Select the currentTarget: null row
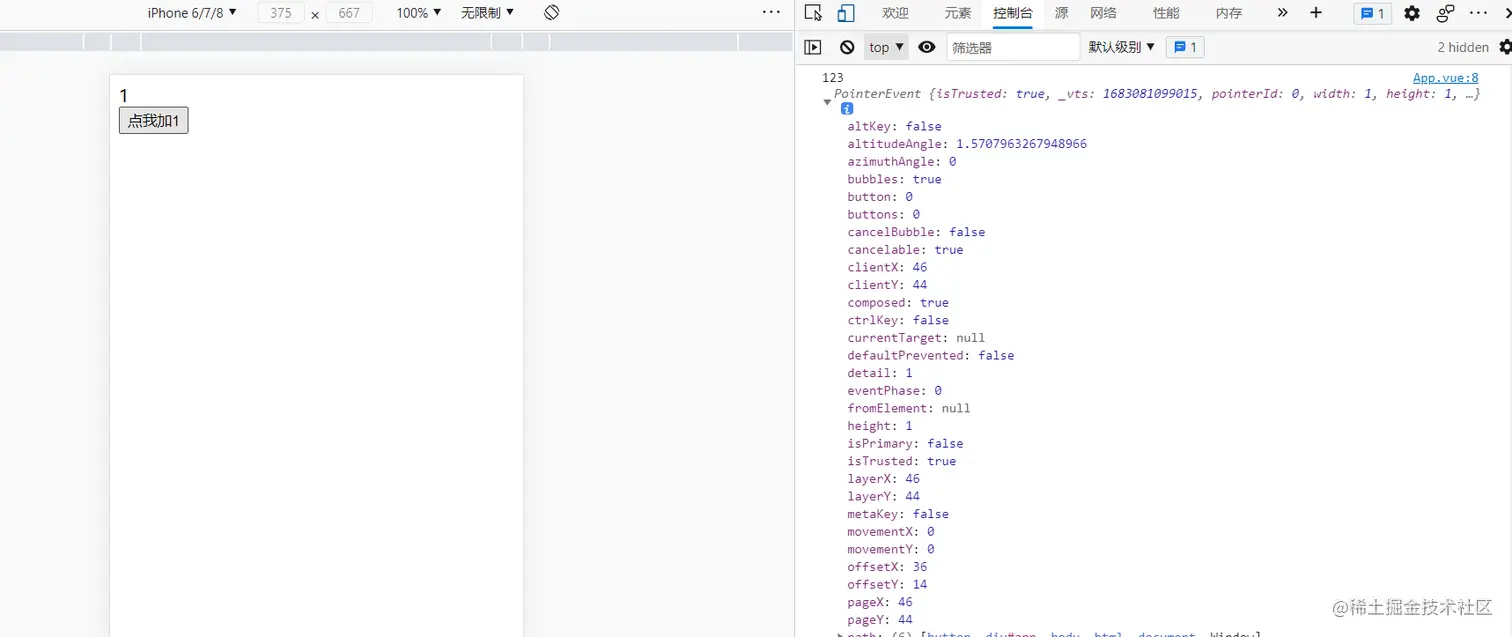The image size is (1512, 637). tap(916, 338)
